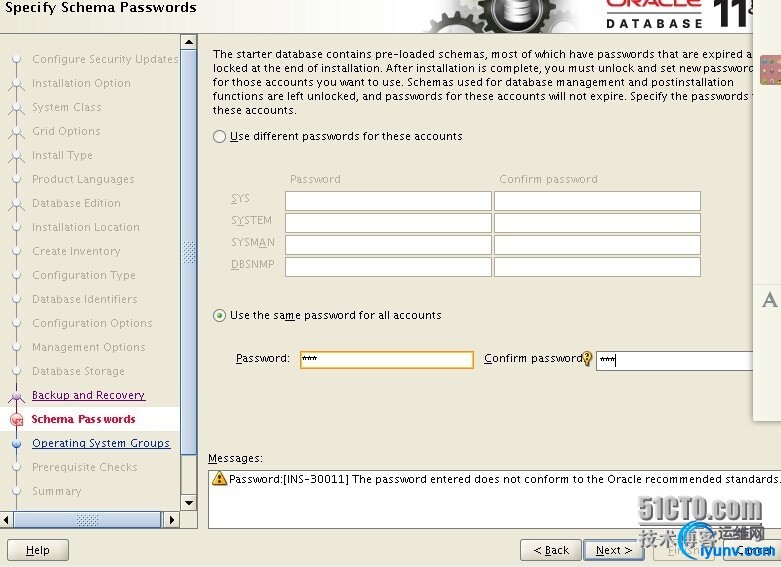This screenshot has height=567, width=781.
Task: Click the sidebar scroll down arrow
Action: (189, 502)
